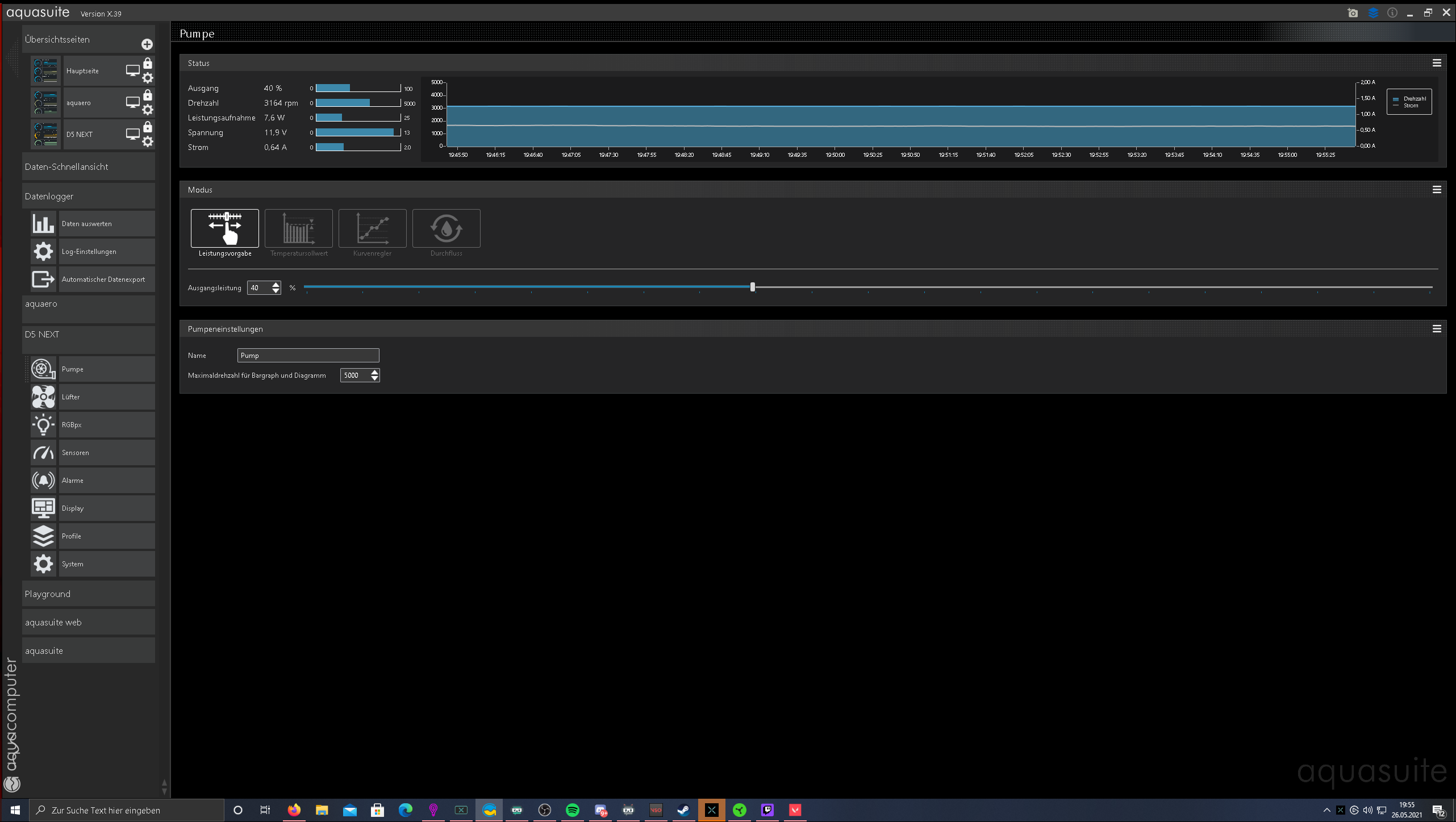1456x822 pixels.
Task: Select the Leistungsvorgabe mode icon
Action: point(224,228)
